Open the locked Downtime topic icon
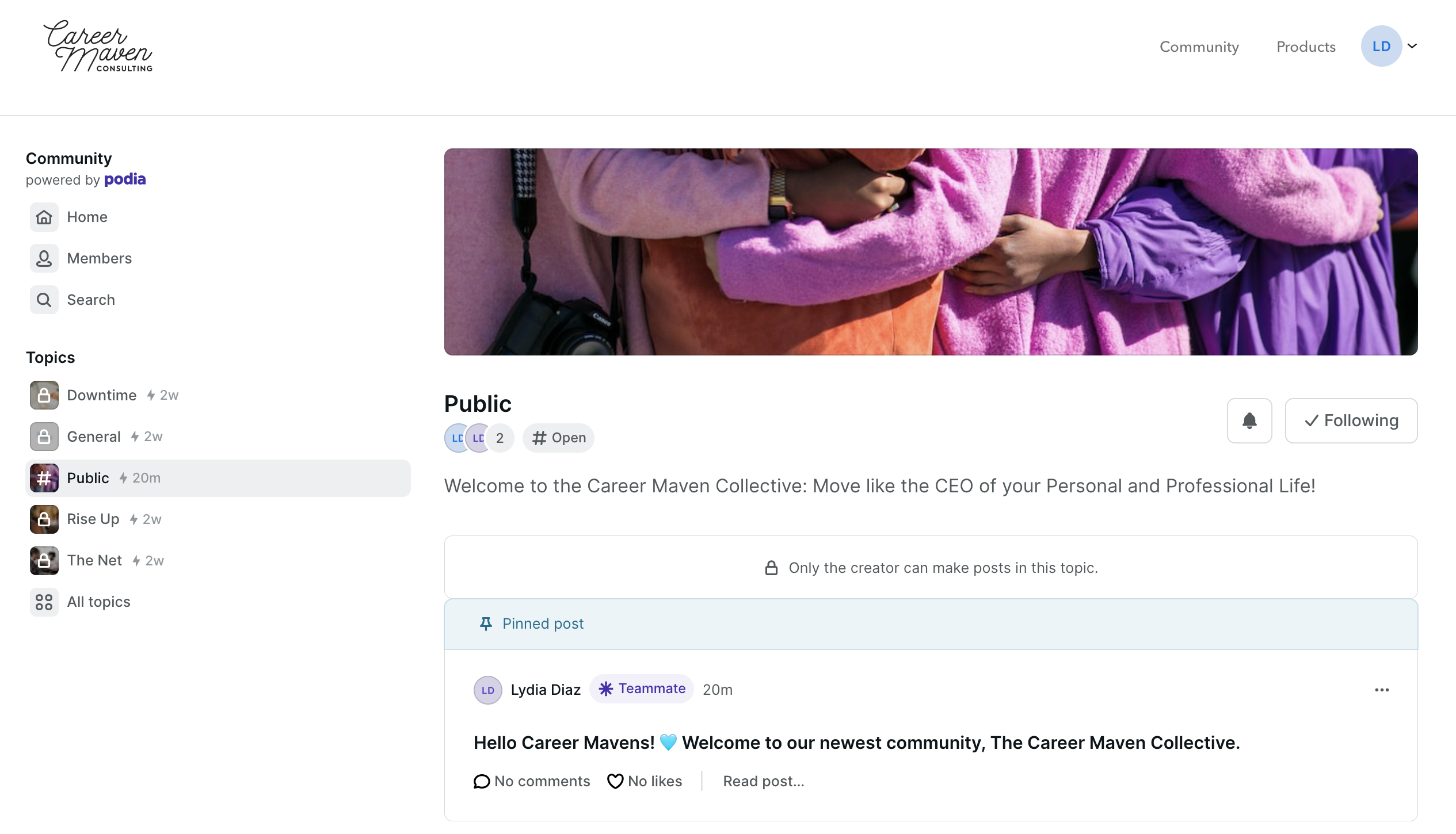 (x=44, y=396)
